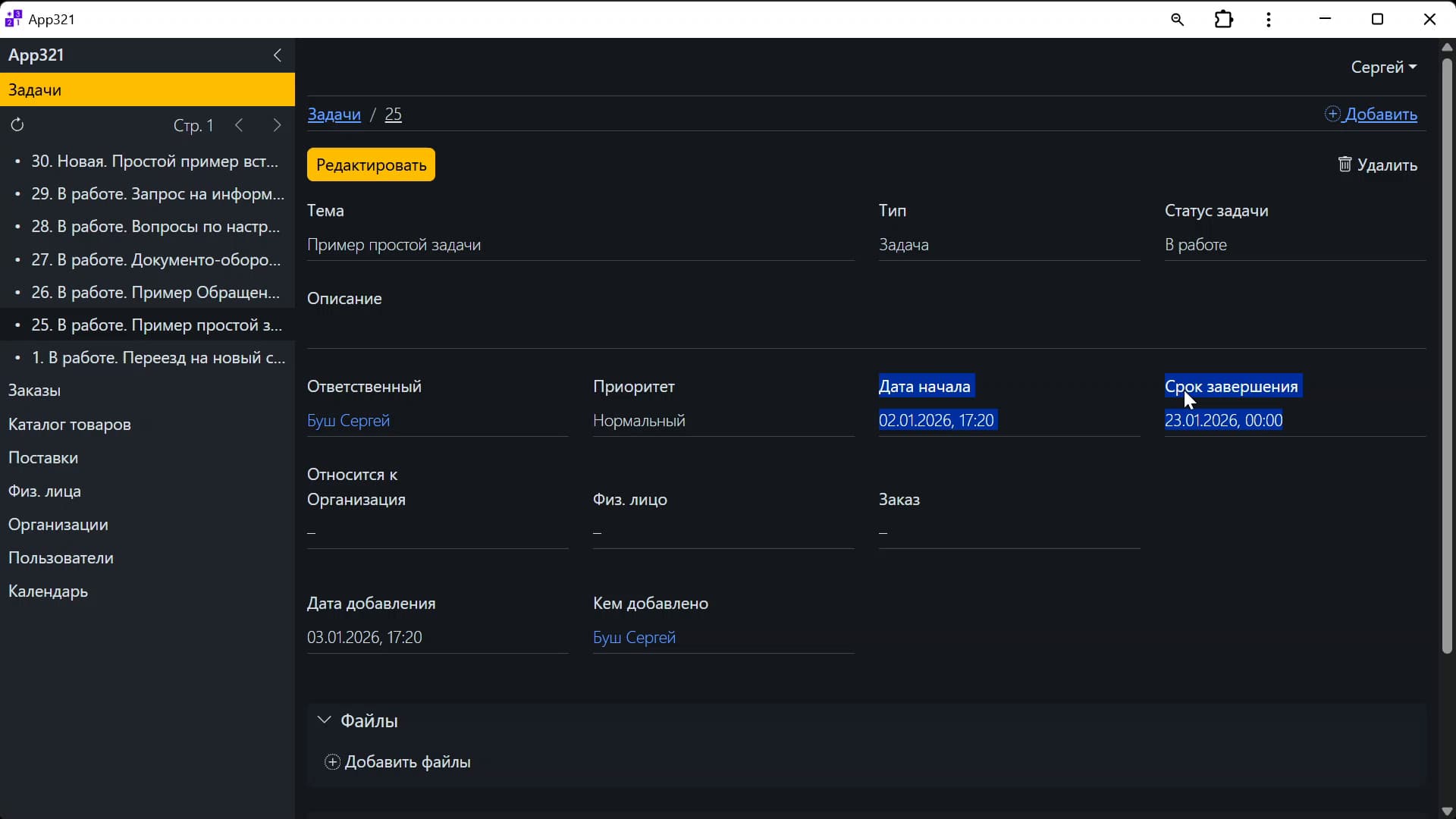The width and height of the screenshot is (1456, 819).
Task: Open the Буш Сергей link under Ответственный
Action: [348, 421]
